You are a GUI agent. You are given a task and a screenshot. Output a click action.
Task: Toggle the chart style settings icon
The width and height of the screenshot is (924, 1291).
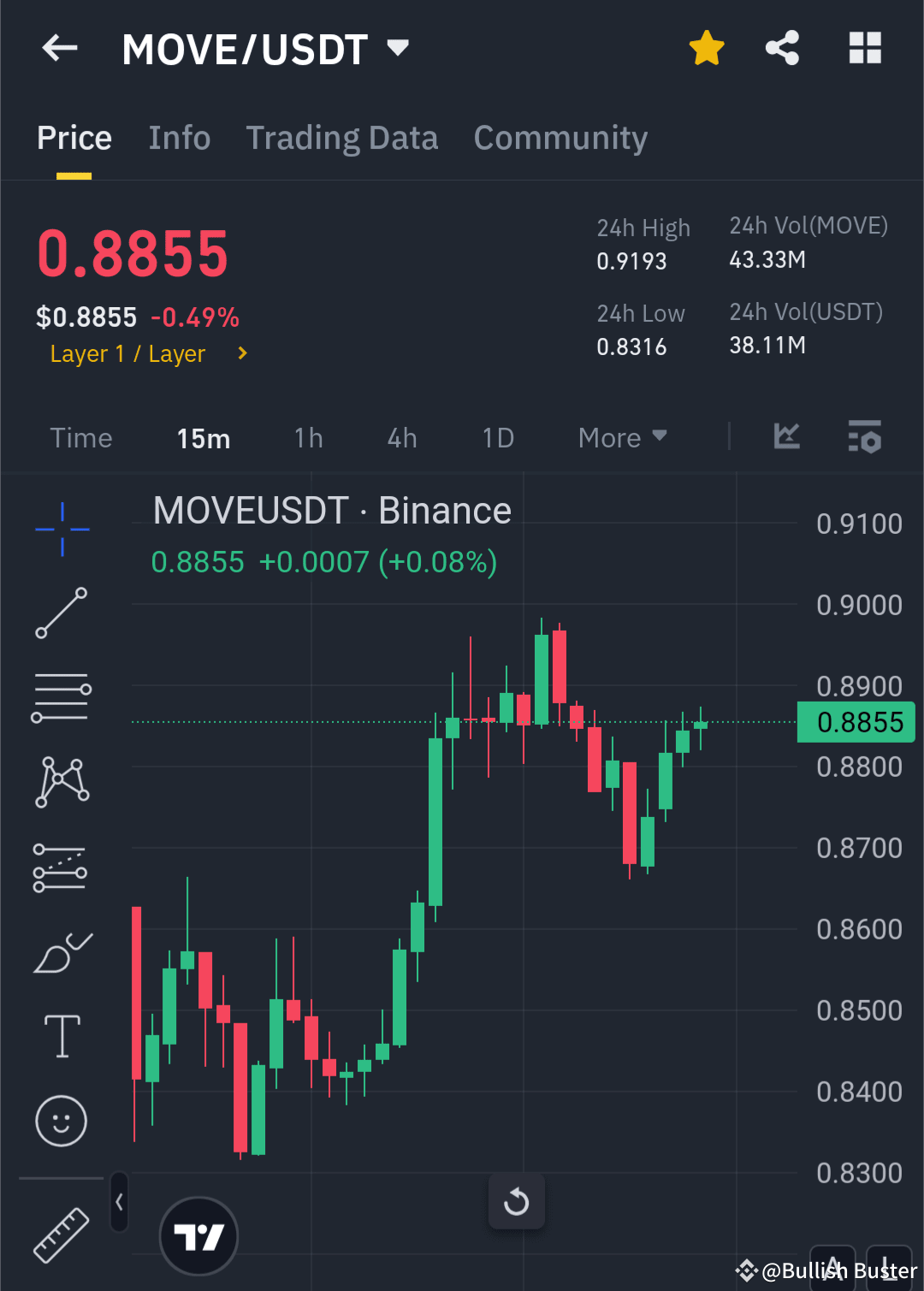tap(865, 437)
